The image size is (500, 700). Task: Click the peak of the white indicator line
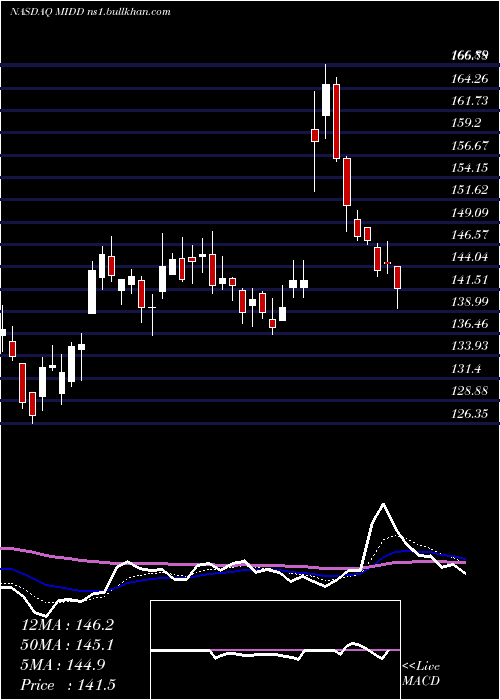pos(383,504)
